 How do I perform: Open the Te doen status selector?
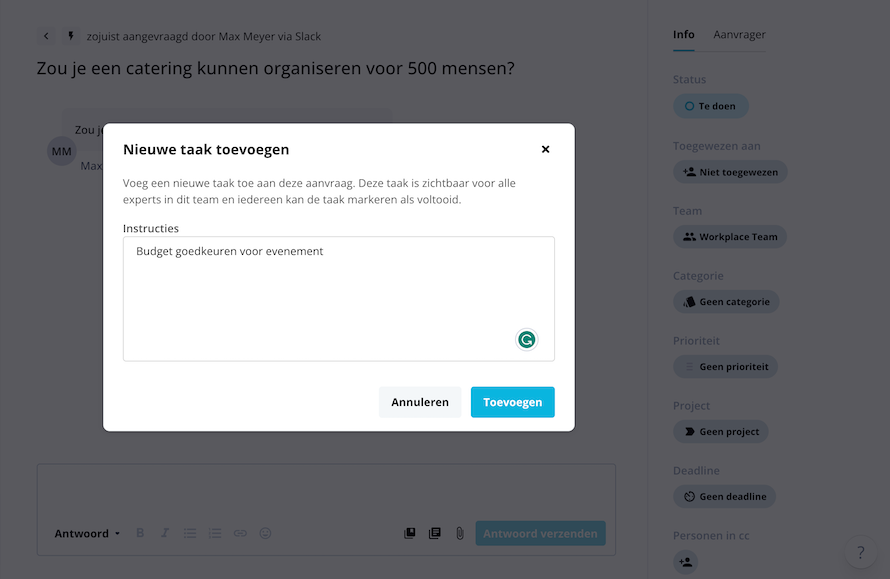[711, 106]
